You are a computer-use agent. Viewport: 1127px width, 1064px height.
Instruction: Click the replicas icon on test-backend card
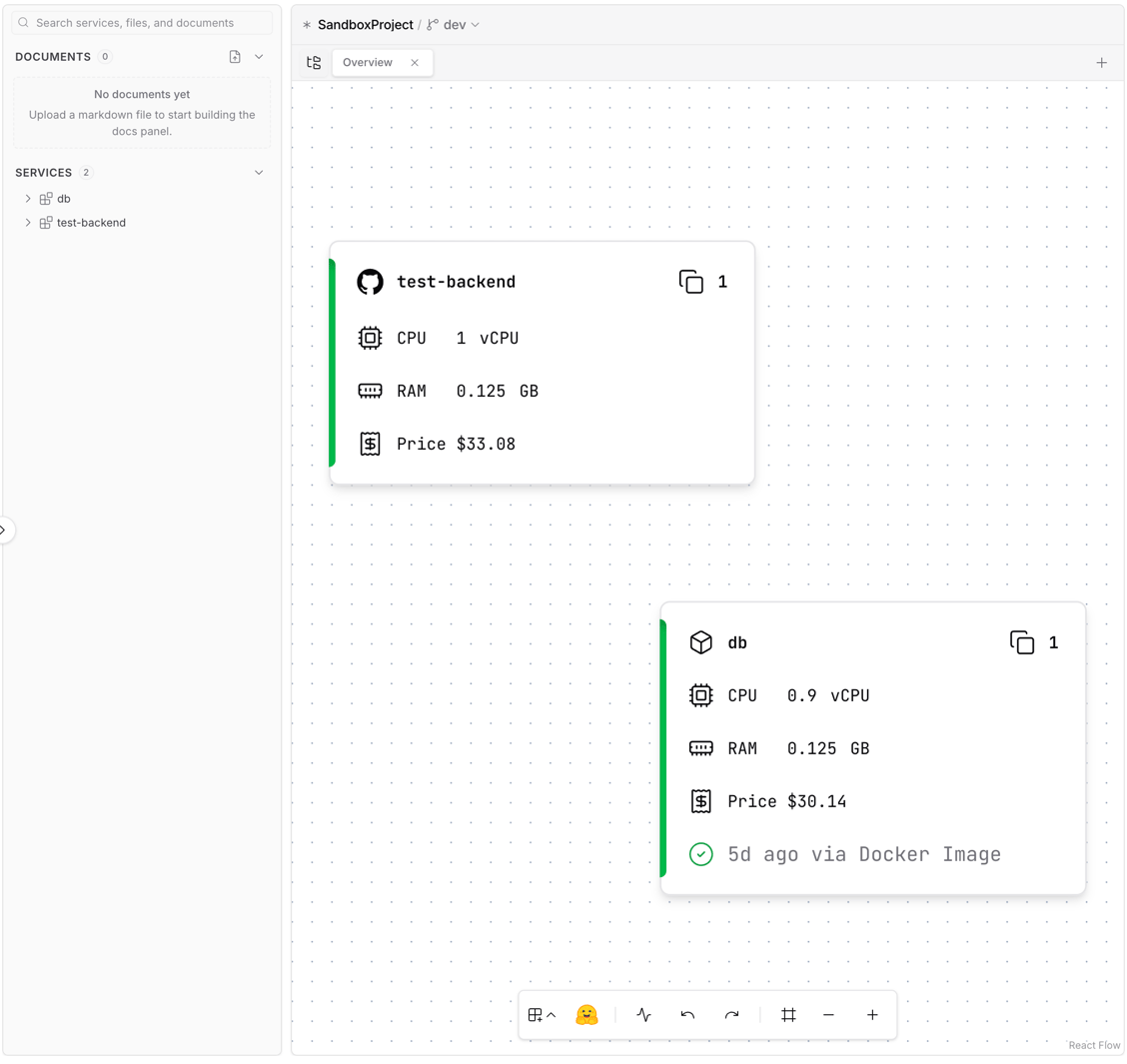click(x=690, y=282)
